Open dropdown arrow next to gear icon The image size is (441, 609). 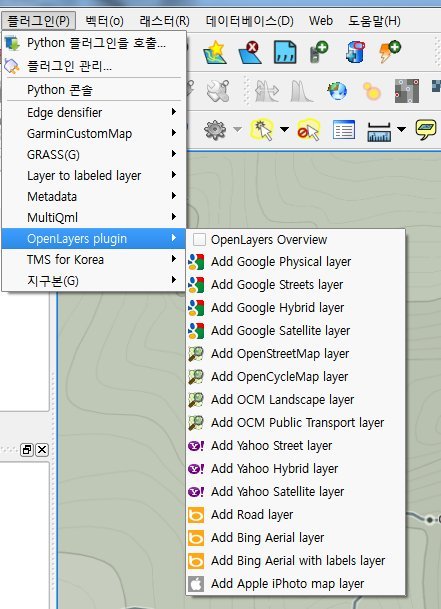[x=237, y=129]
